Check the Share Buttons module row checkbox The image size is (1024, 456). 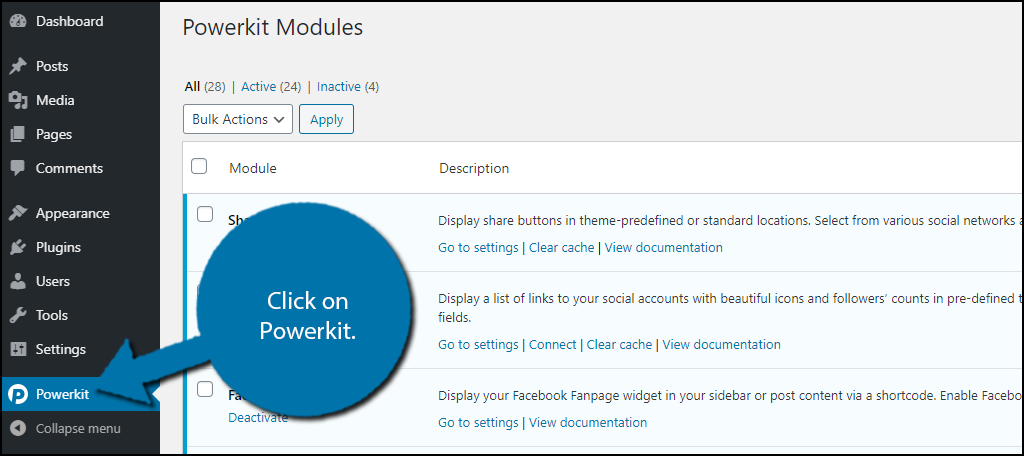[x=205, y=214]
